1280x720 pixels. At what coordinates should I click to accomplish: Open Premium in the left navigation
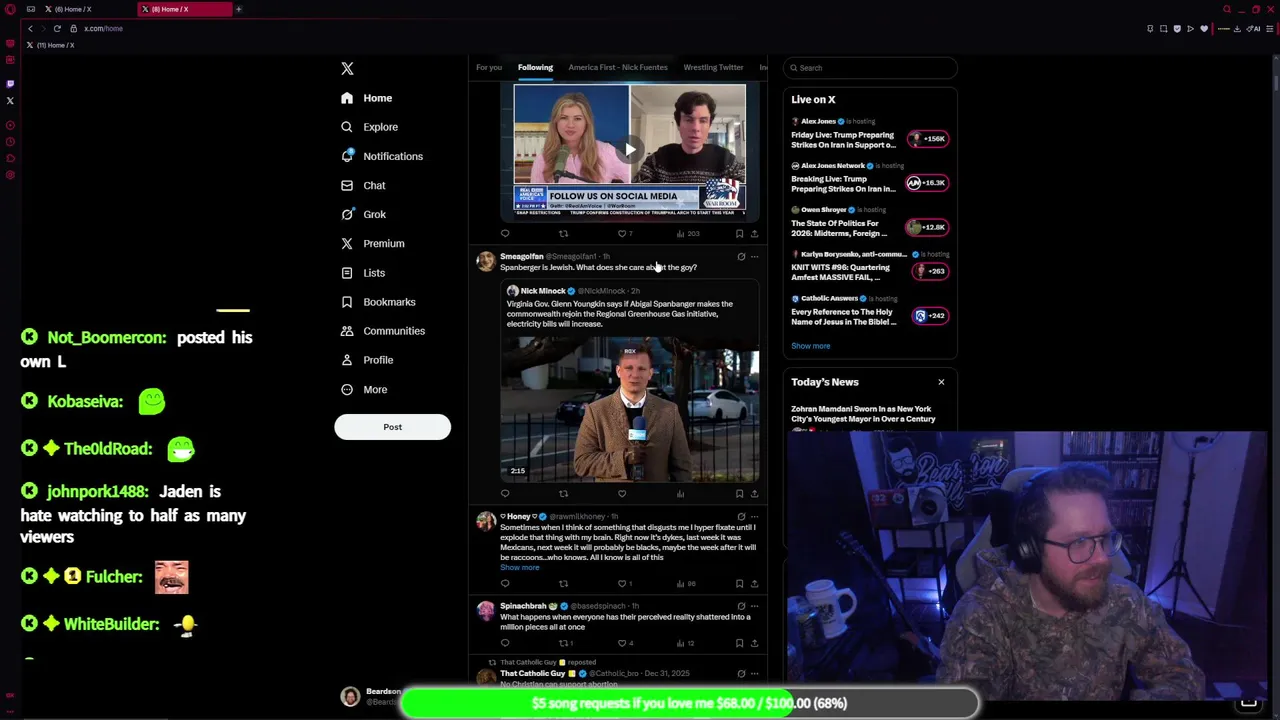coord(372,243)
